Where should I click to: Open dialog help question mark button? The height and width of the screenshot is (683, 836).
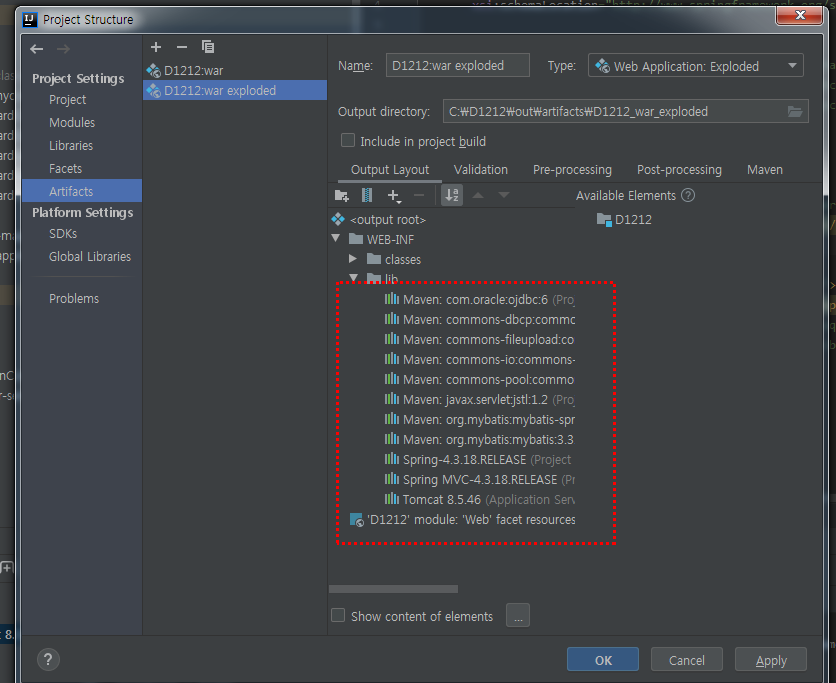coord(48,660)
